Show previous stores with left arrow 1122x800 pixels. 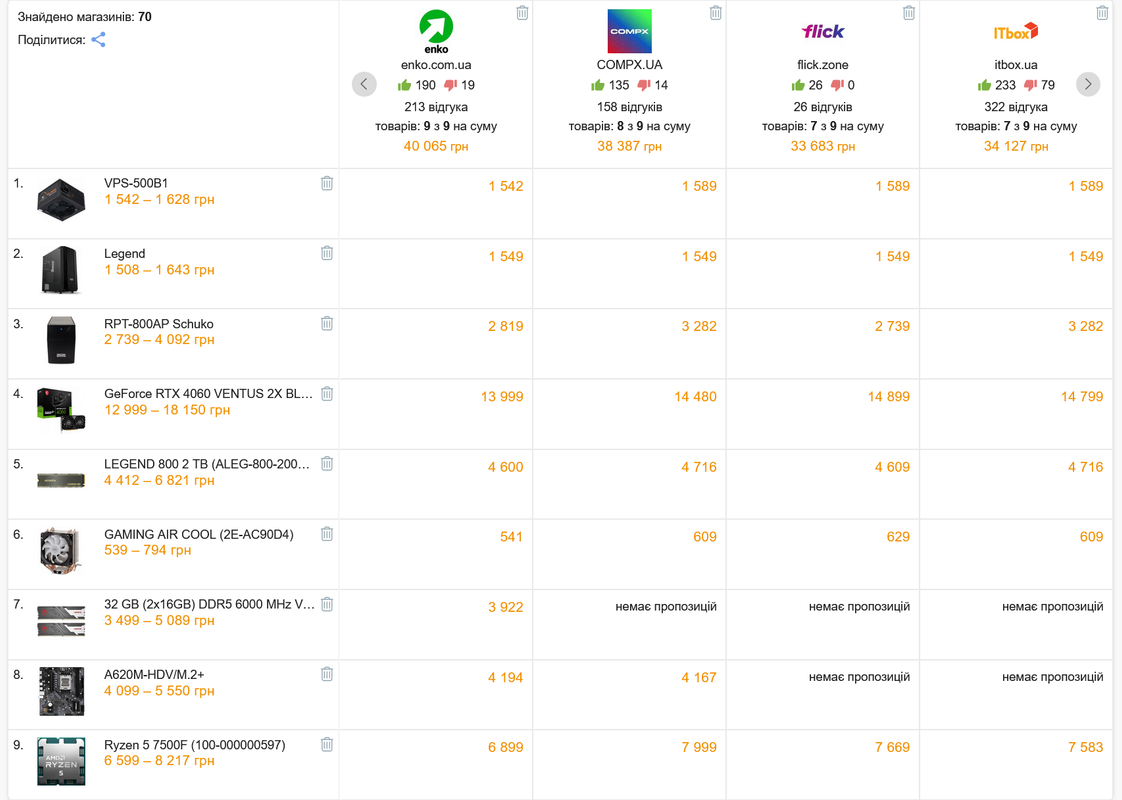[x=364, y=84]
